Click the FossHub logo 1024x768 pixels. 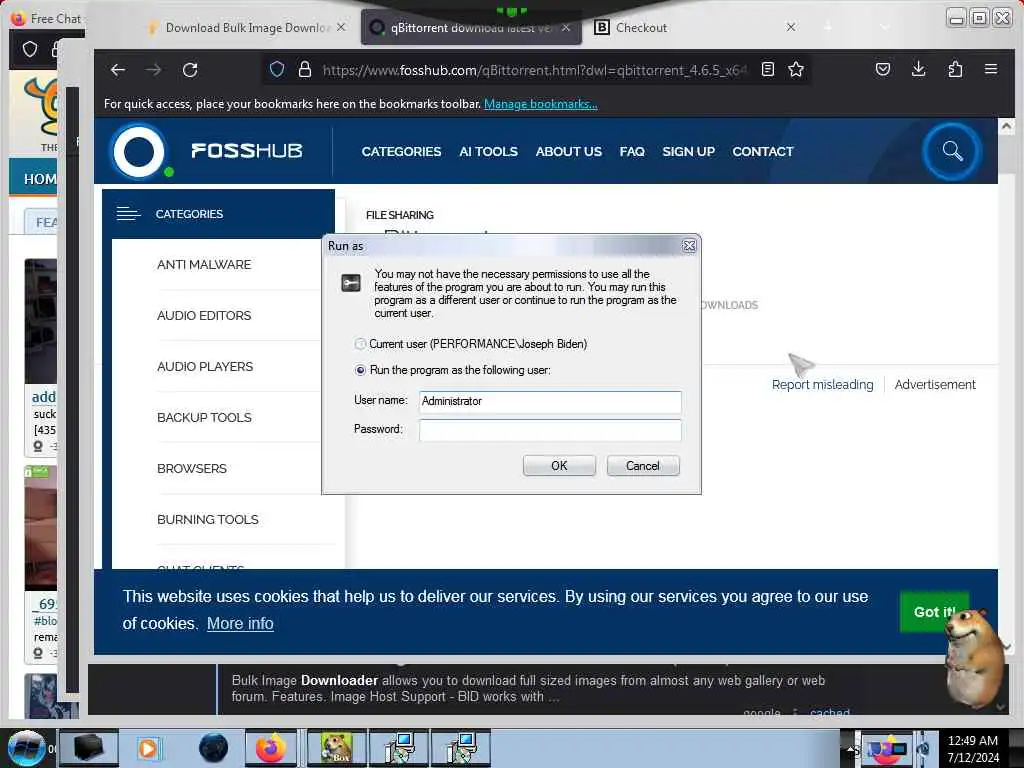pyautogui.click(x=206, y=151)
